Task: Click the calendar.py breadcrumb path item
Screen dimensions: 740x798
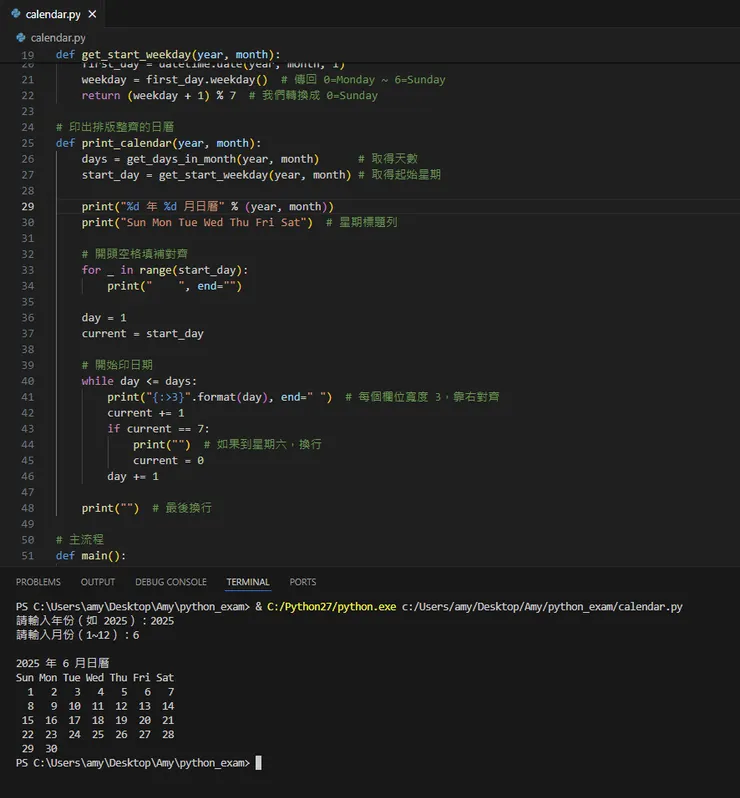Action: [x=58, y=38]
